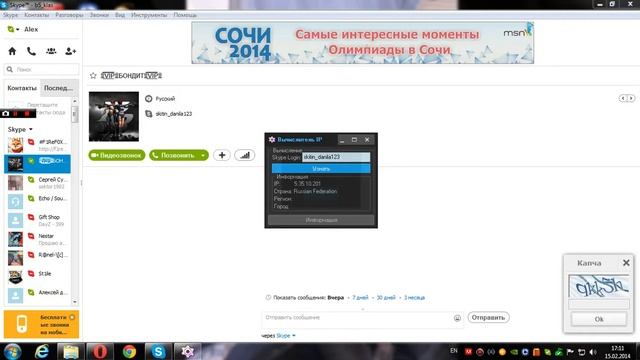Click Skype Login field in IP tool
640x360 pixels.
coord(336,157)
